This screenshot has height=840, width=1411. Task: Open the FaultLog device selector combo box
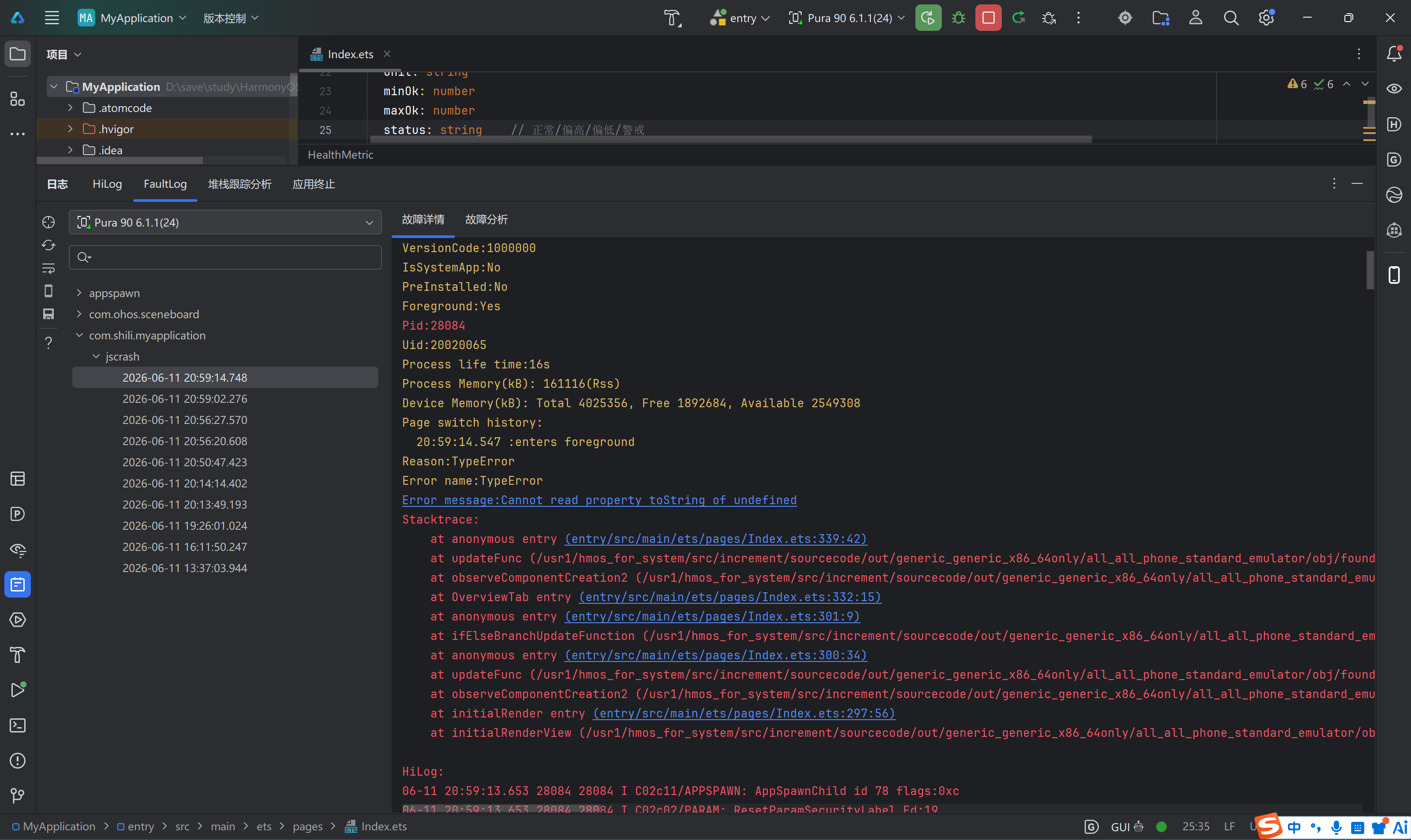(225, 223)
